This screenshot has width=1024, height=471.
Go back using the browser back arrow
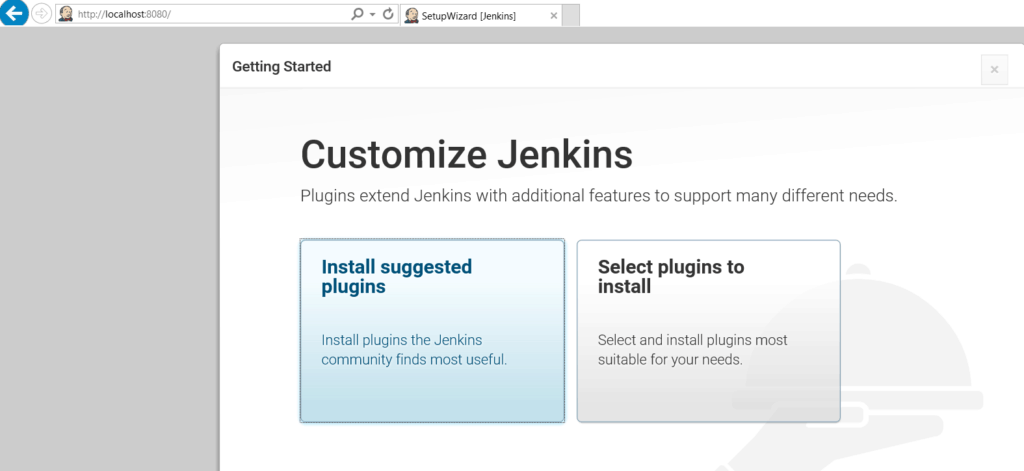(13, 12)
